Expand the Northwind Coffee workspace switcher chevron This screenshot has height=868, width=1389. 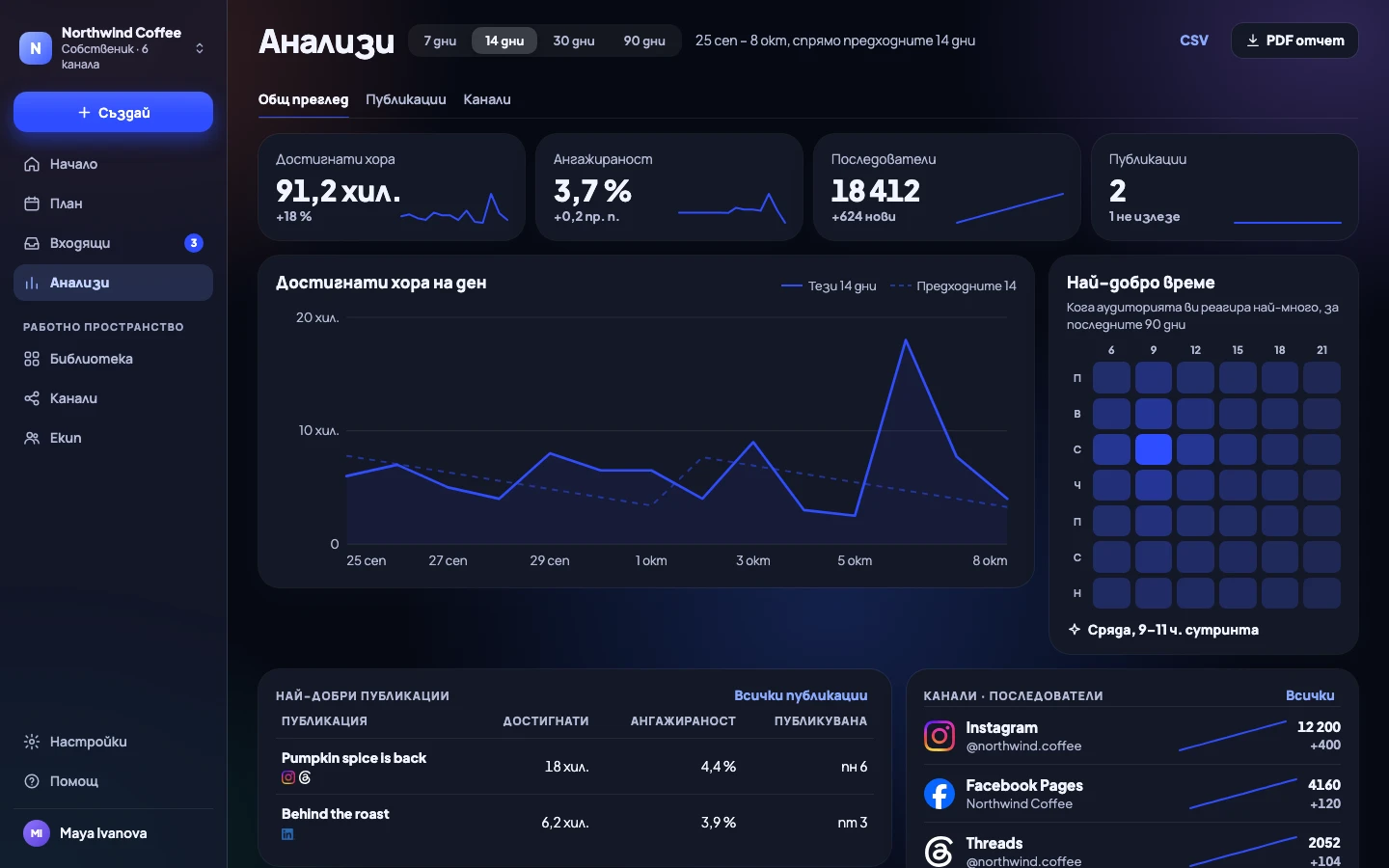click(x=200, y=48)
